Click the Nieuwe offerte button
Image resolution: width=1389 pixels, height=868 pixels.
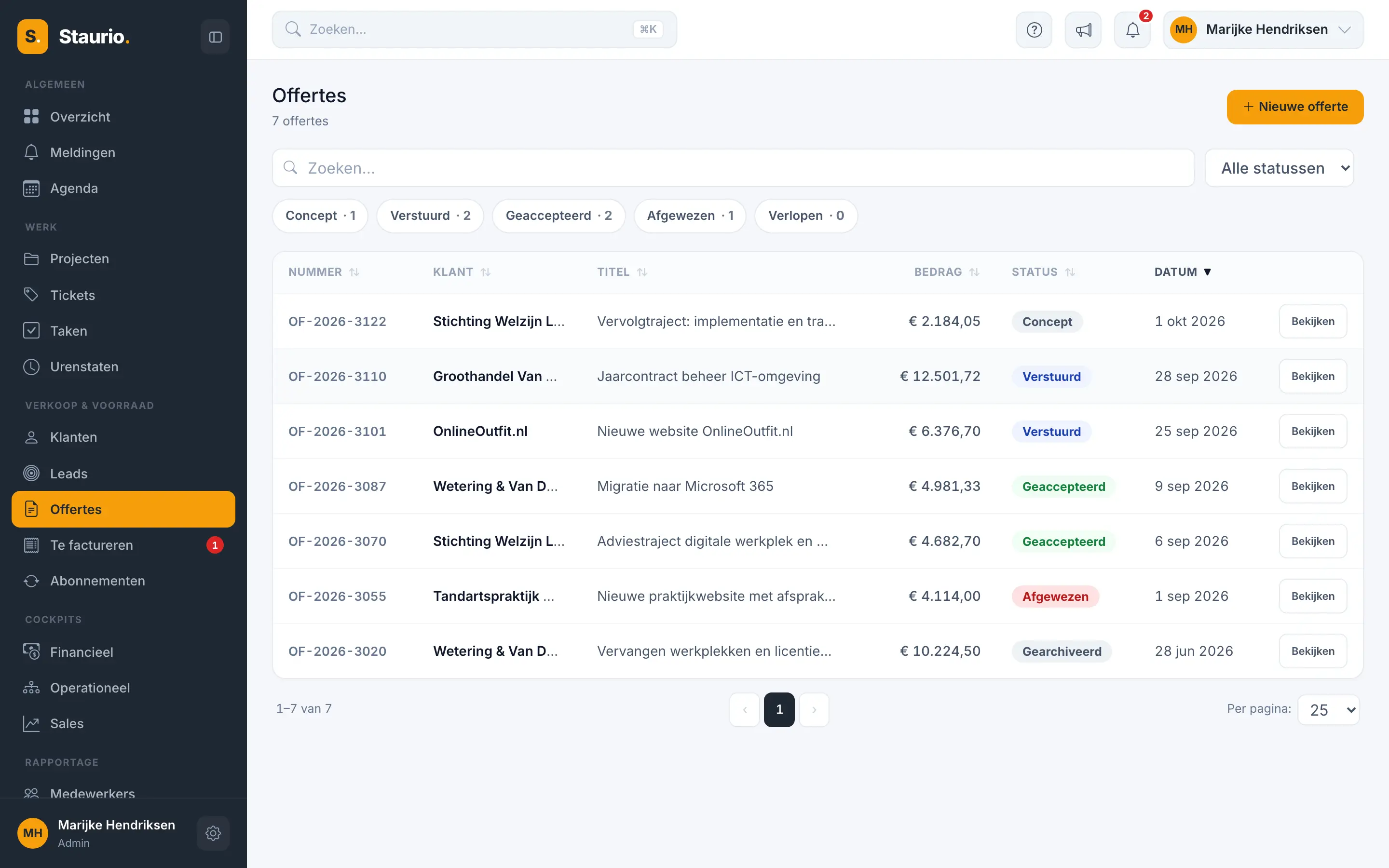[1295, 107]
